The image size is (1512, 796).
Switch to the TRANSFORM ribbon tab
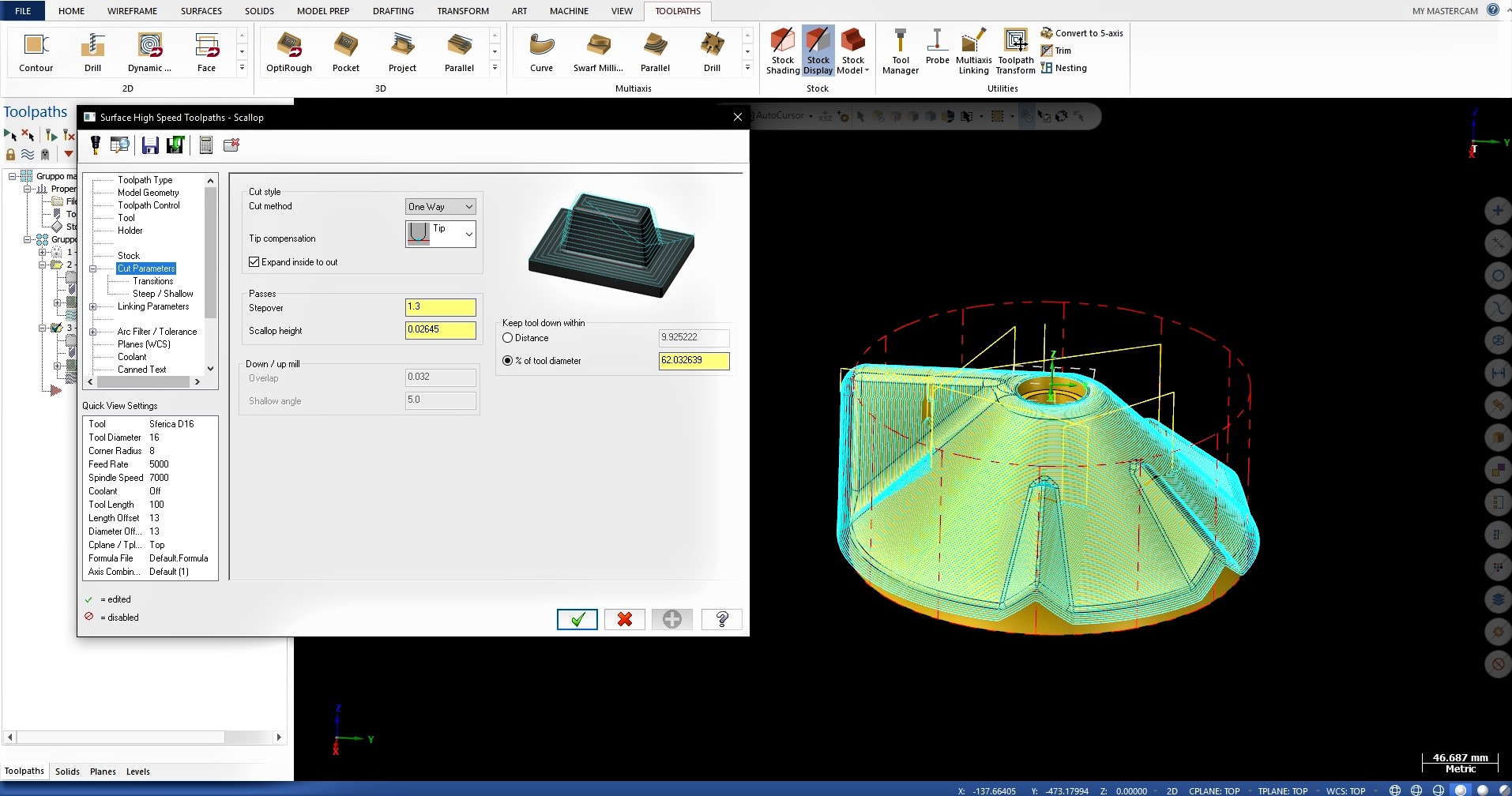pyautogui.click(x=463, y=11)
